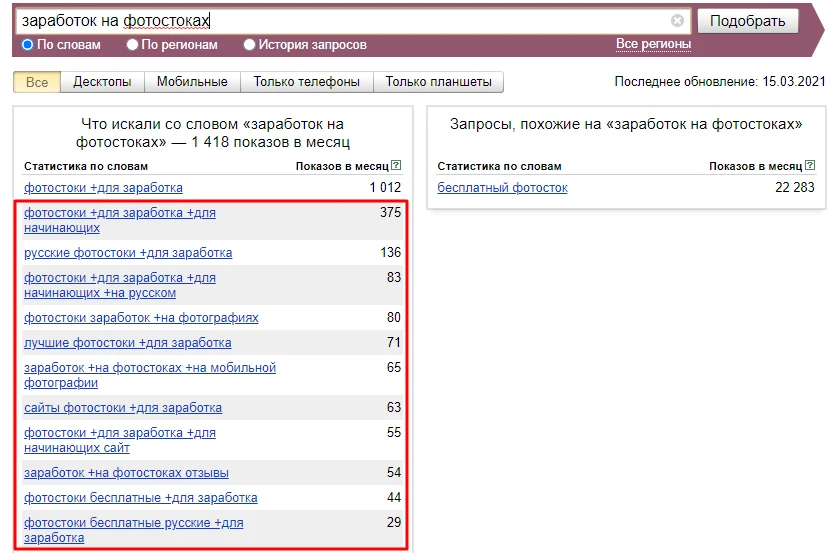
Task: Click the '29' shows value
Action: 394,522
